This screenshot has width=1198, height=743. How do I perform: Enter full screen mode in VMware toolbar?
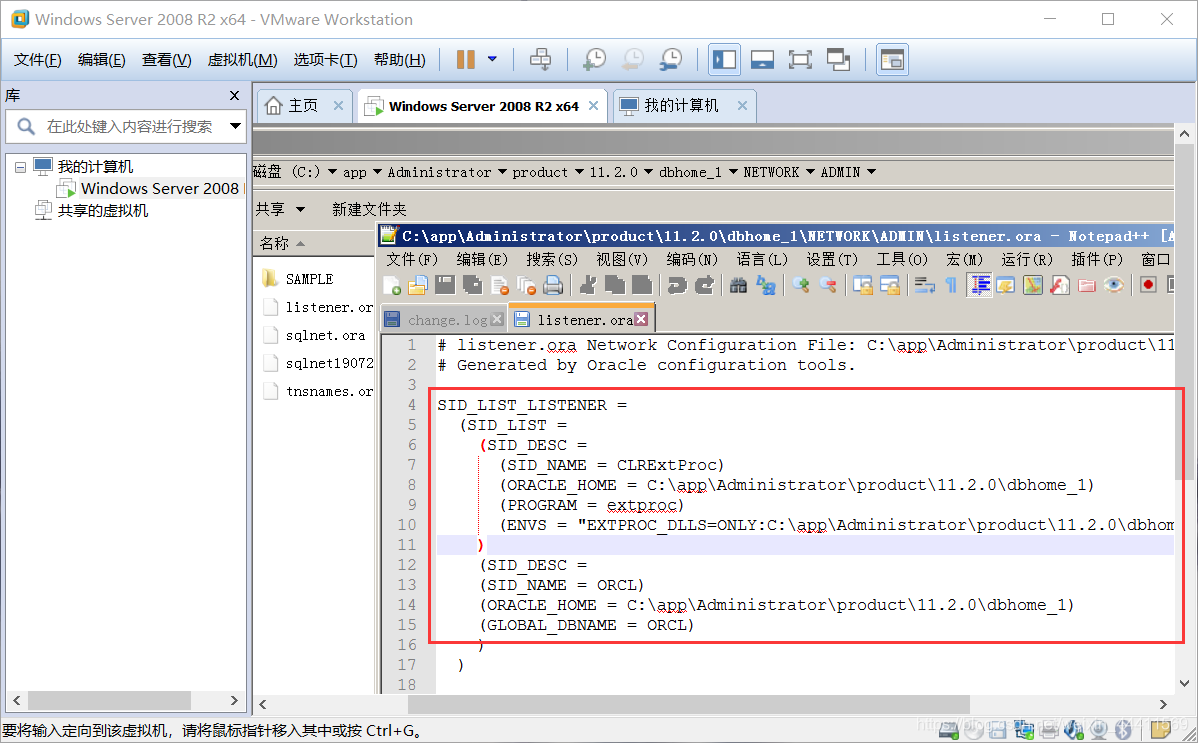pos(800,60)
